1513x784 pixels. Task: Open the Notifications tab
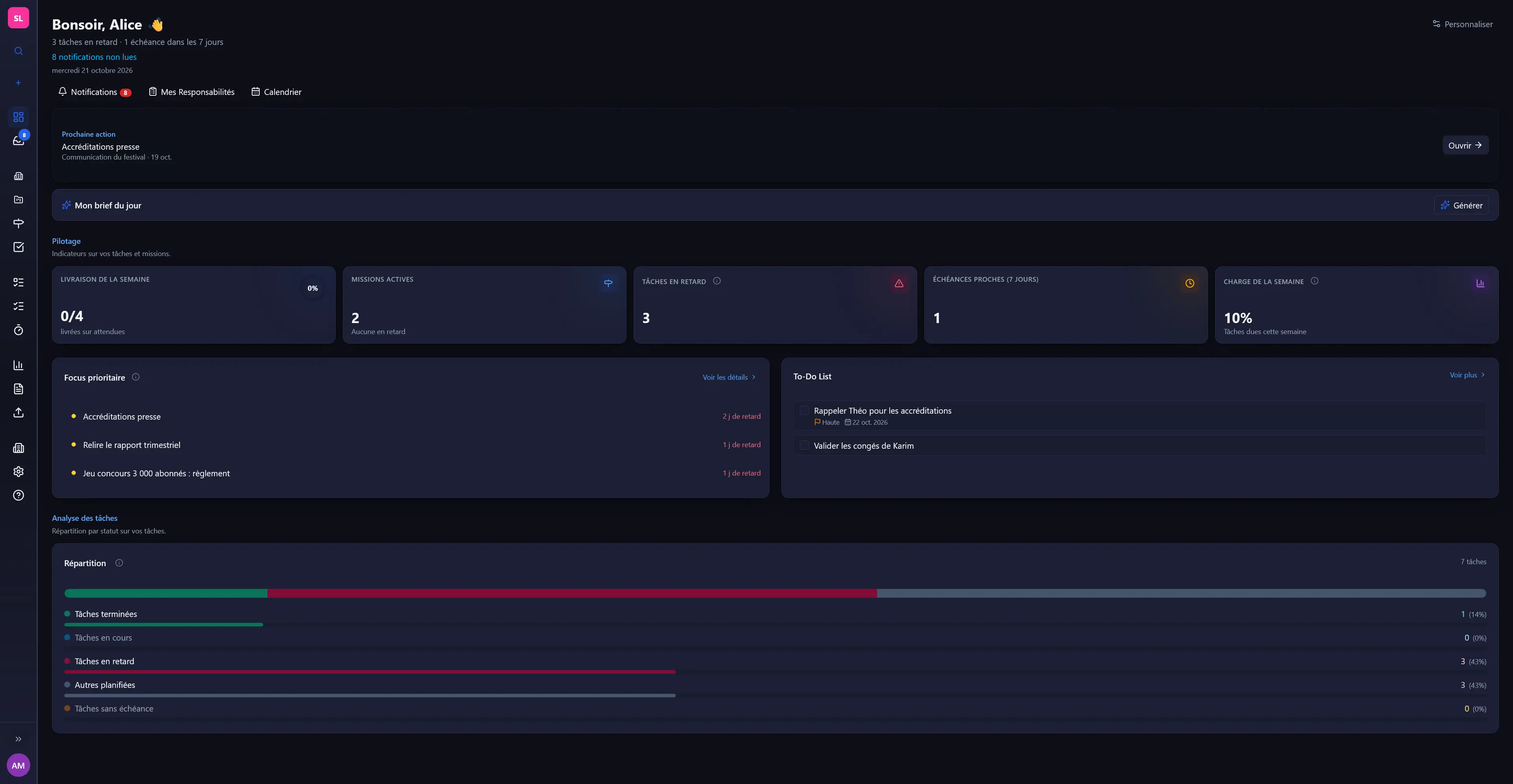tap(95, 92)
